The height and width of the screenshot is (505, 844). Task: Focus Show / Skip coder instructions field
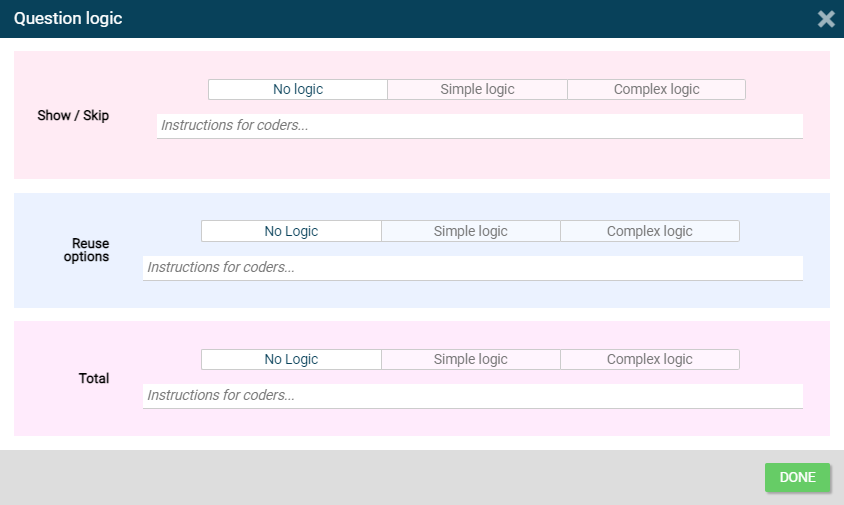[x=480, y=126]
